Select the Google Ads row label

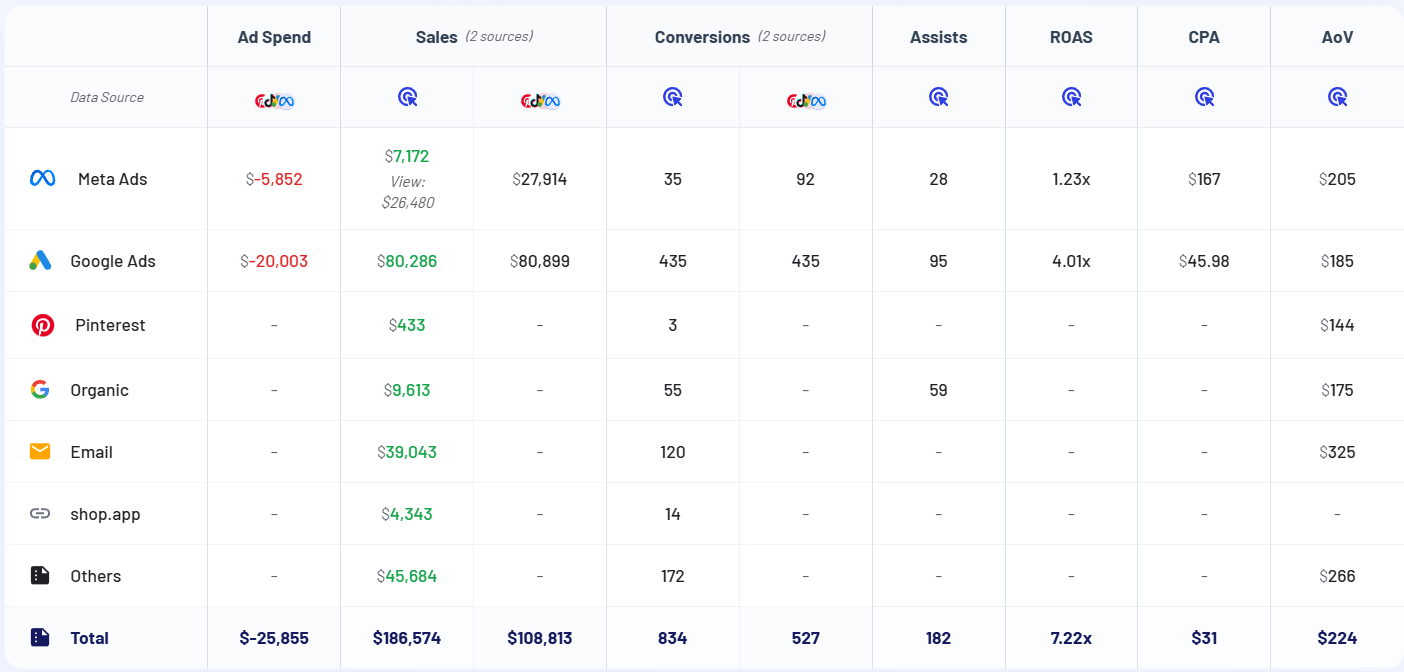coord(113,261)
